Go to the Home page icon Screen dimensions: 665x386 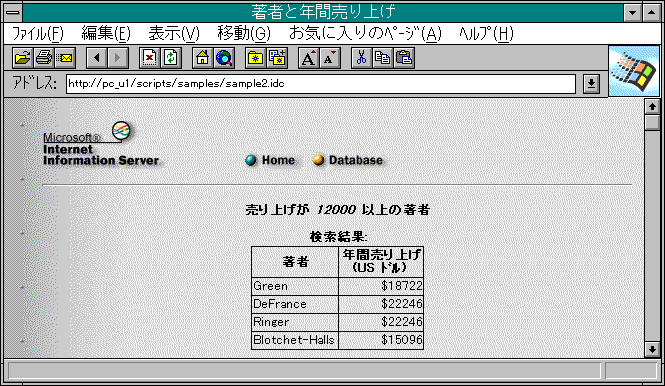203,58
